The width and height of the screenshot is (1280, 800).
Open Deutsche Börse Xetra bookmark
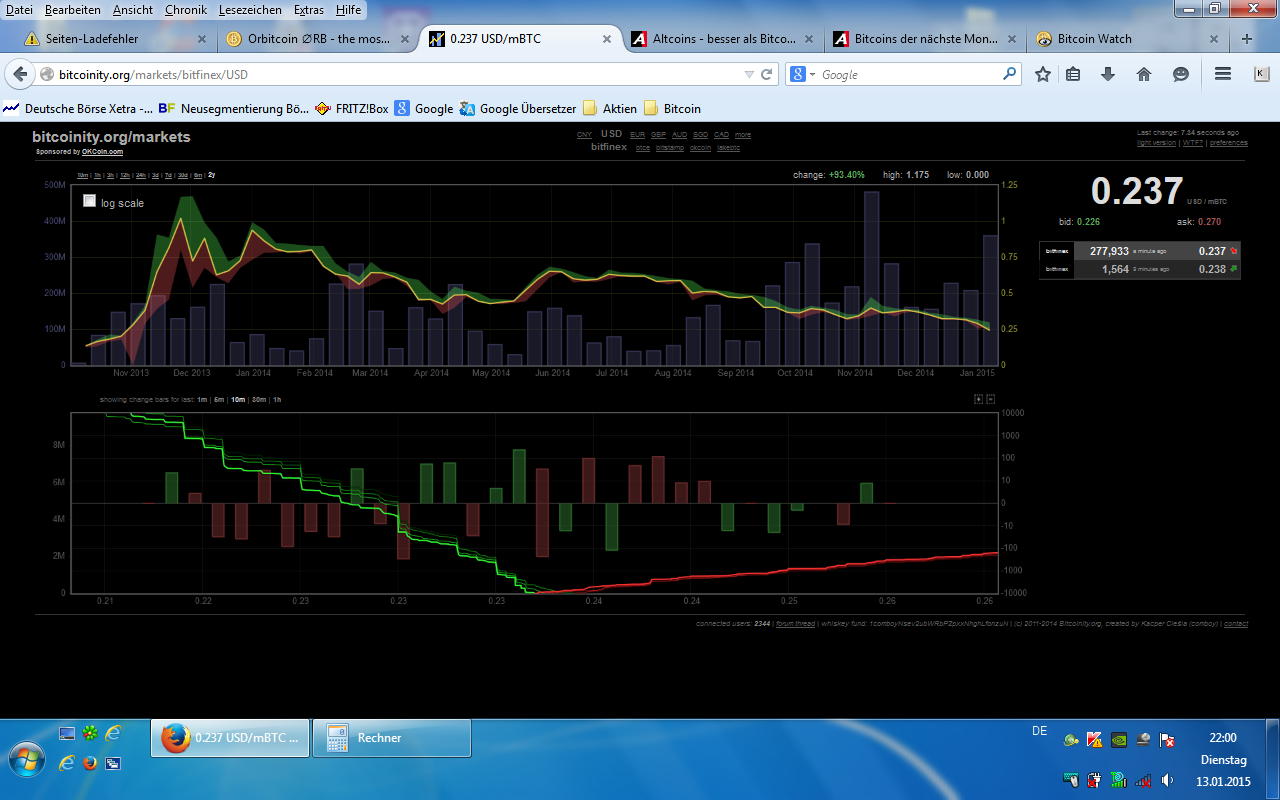78,109
